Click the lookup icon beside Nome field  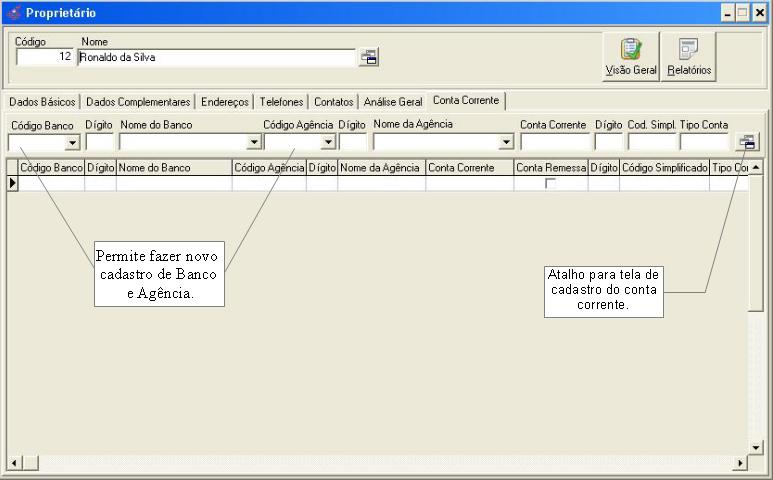[x=369, y=58]
